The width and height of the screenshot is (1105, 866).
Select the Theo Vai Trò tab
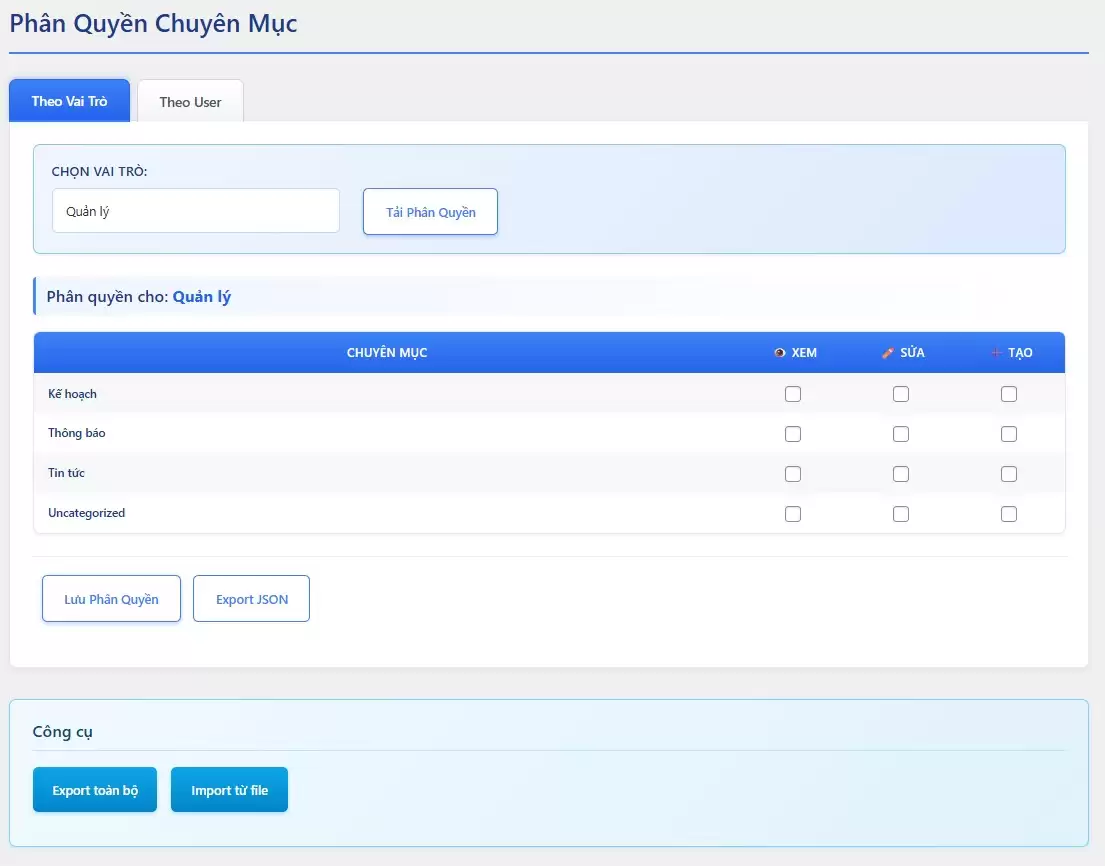(69, 101)
